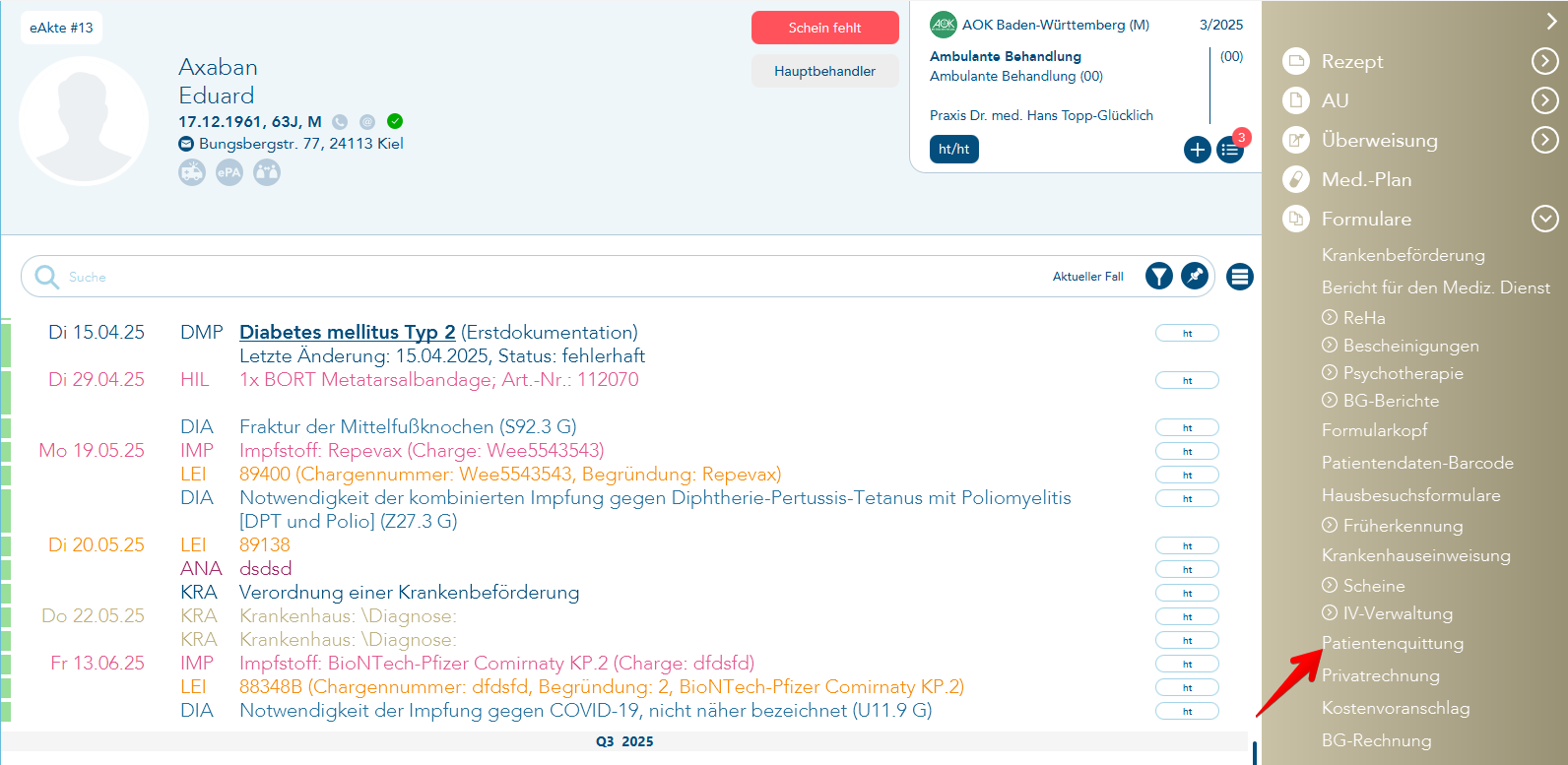Collapse the Formulare section chevron
This screenshot has height=765, width=1568.
tap(1545, 219)
